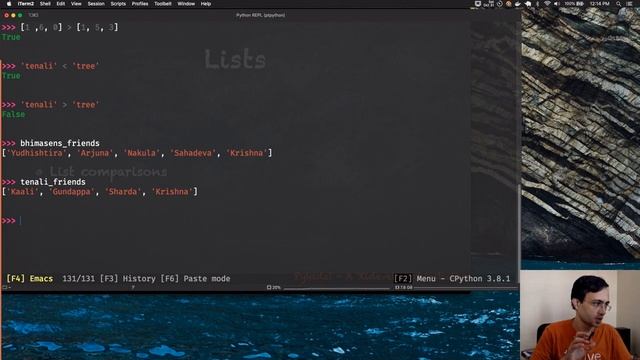640x360 pixels.
Task: Open the Wi-Fi menu bar icon
Action: (x=547, y=4)
